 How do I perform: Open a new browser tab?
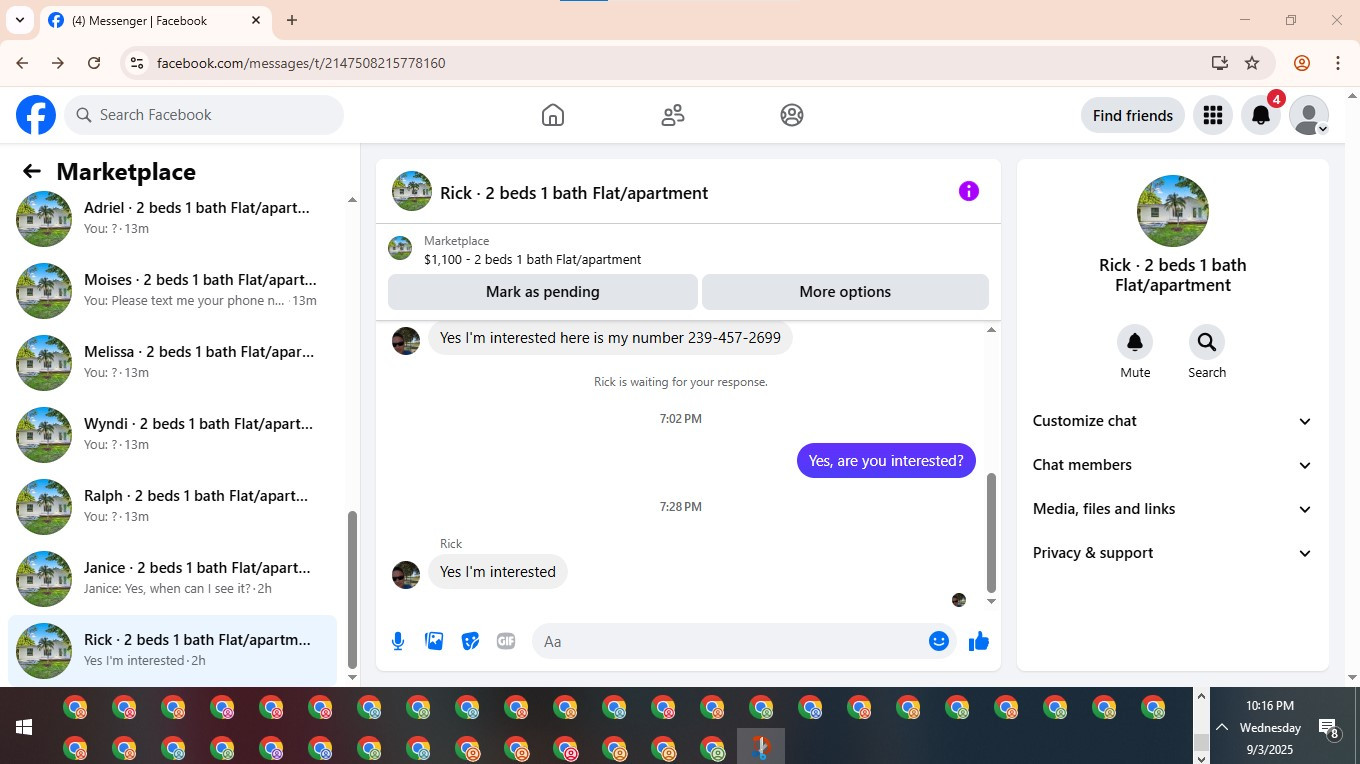click(292, 20)
